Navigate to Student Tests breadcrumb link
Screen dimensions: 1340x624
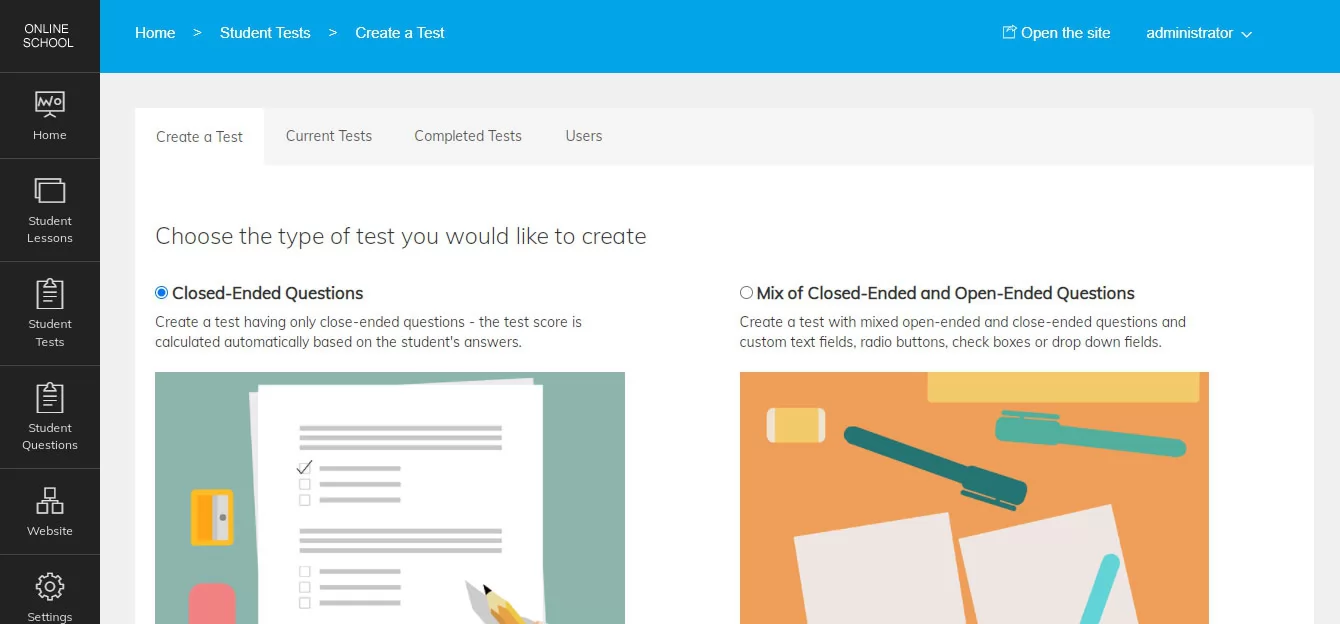pyautogui.click(x=265, y=33)
